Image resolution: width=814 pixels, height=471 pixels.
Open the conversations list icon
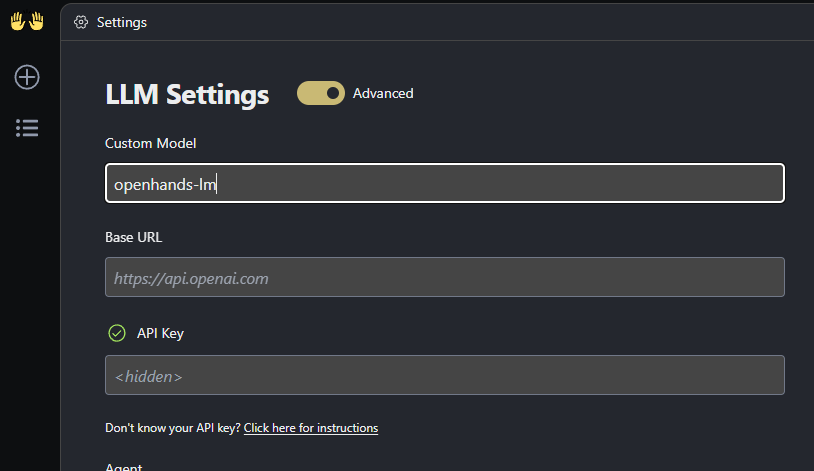[x=27, y=128]
